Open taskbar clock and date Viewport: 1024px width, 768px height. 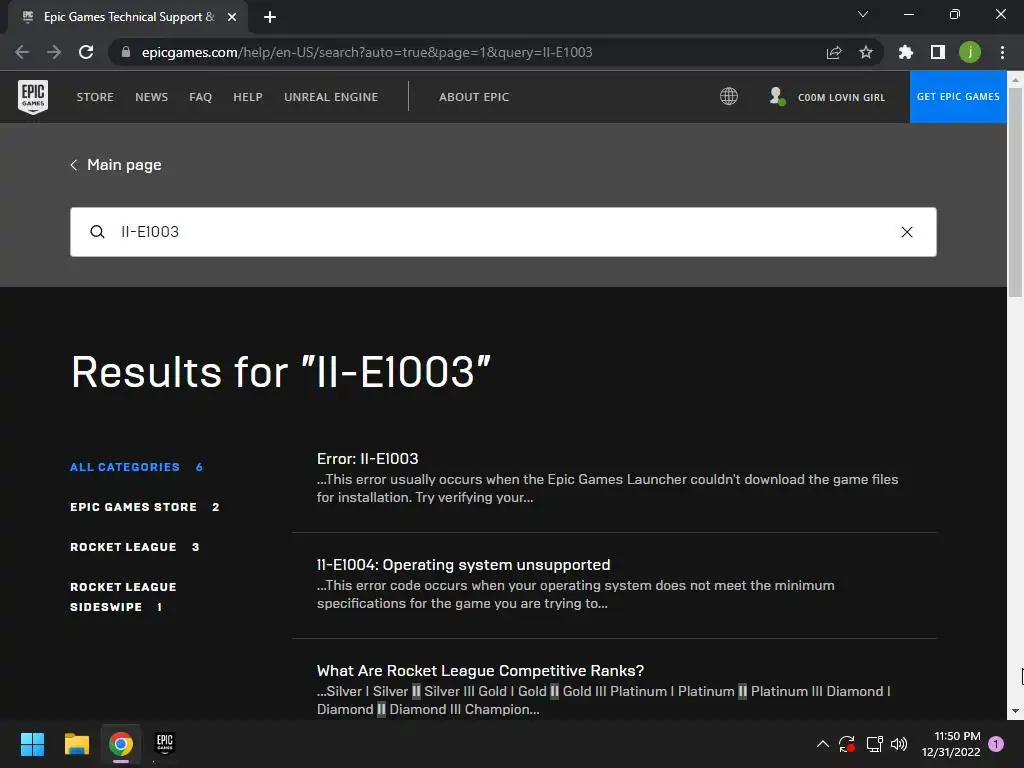coord(951,744)
